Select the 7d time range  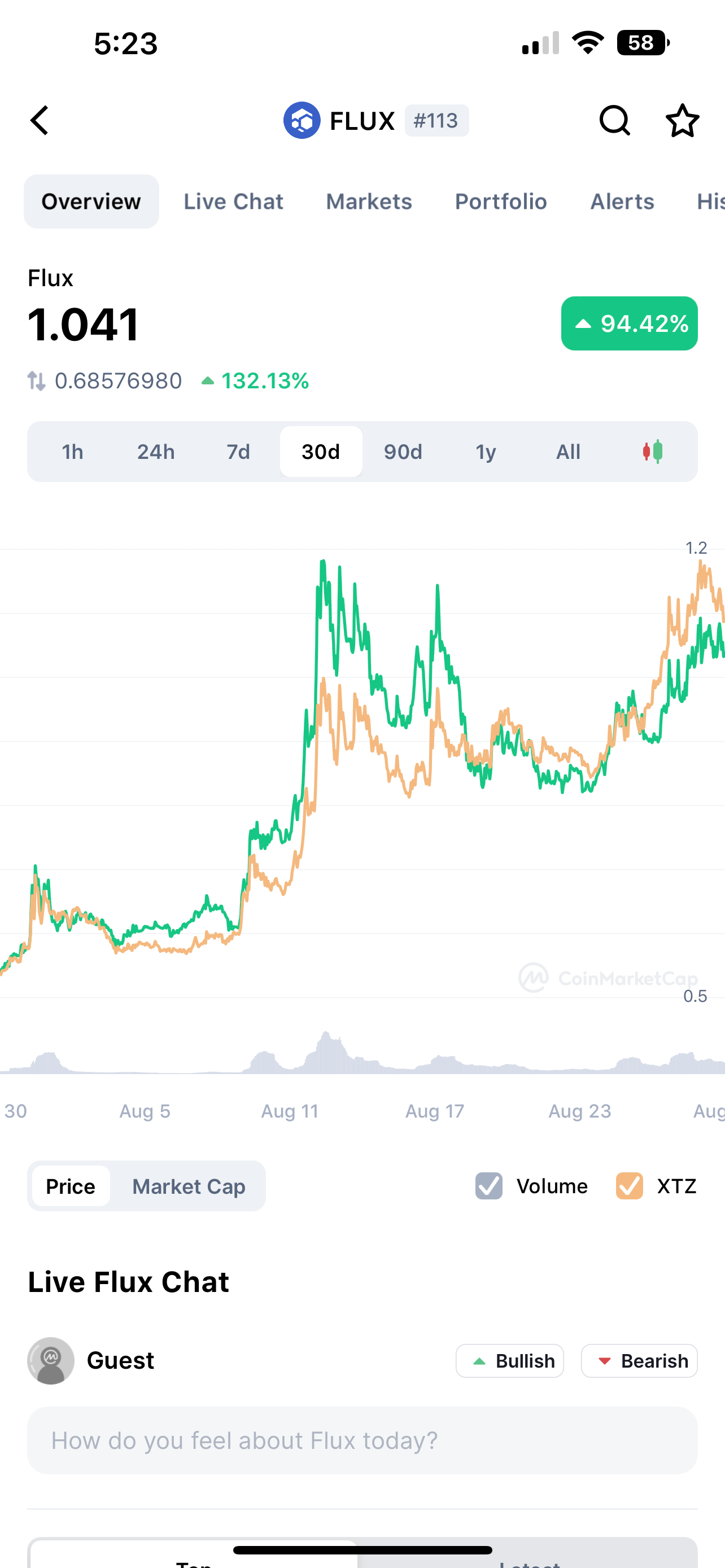coord(238,452)
